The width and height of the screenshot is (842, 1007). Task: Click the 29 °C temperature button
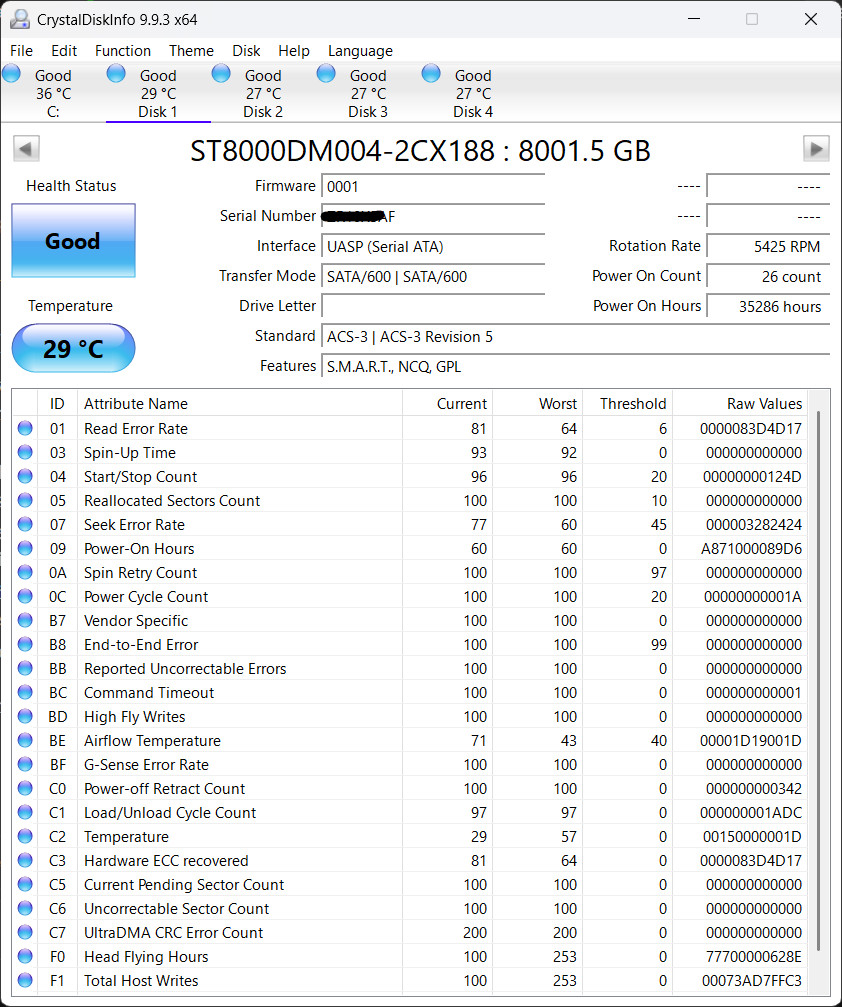pos(73,348)
